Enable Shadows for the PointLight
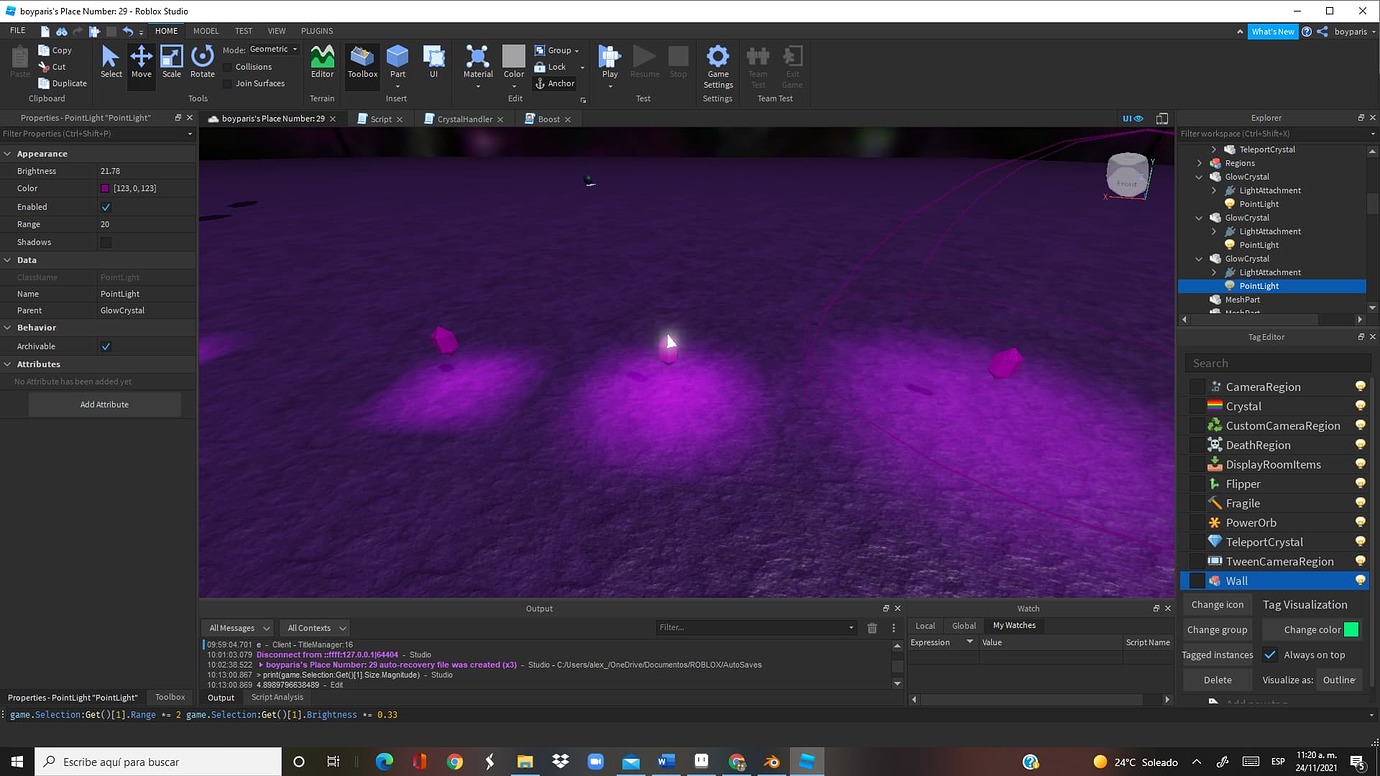1380x776 pixels. click(104, 241)
